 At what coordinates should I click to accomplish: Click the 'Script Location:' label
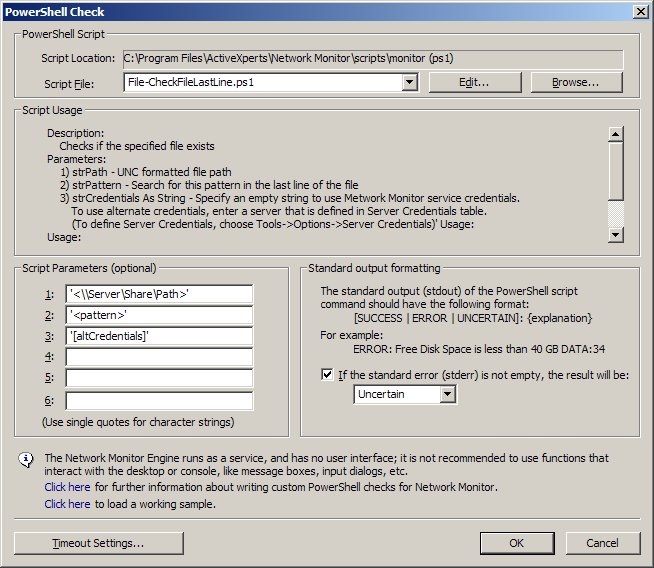tap(78, 58)
